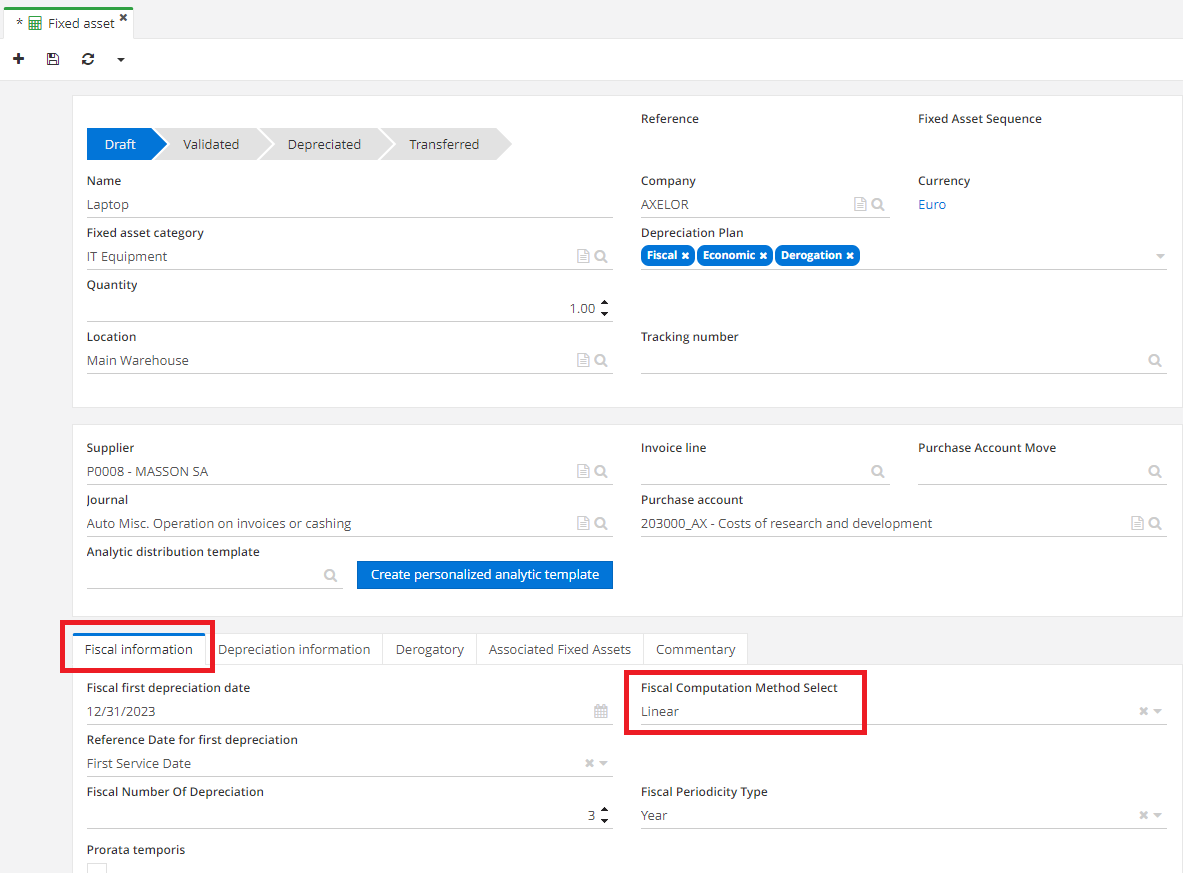Search Purchase account with magnifier icon
Viewport: 1183px width, 873px height.
[x=1155, y=524]
